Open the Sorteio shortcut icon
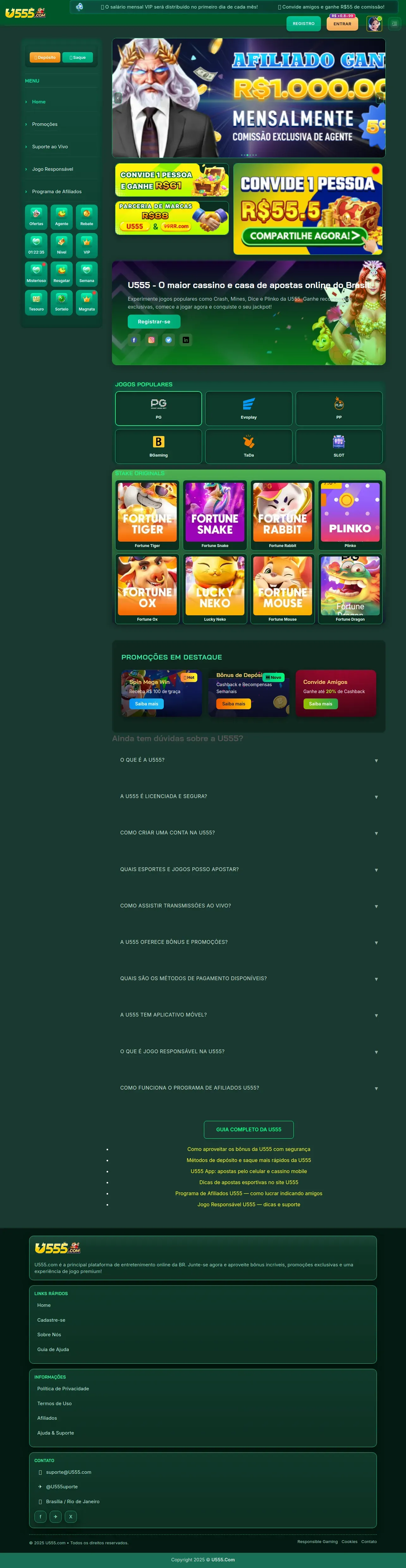Image resolution: width=406 pixels, height=1568 pixels. click(61, 303)
